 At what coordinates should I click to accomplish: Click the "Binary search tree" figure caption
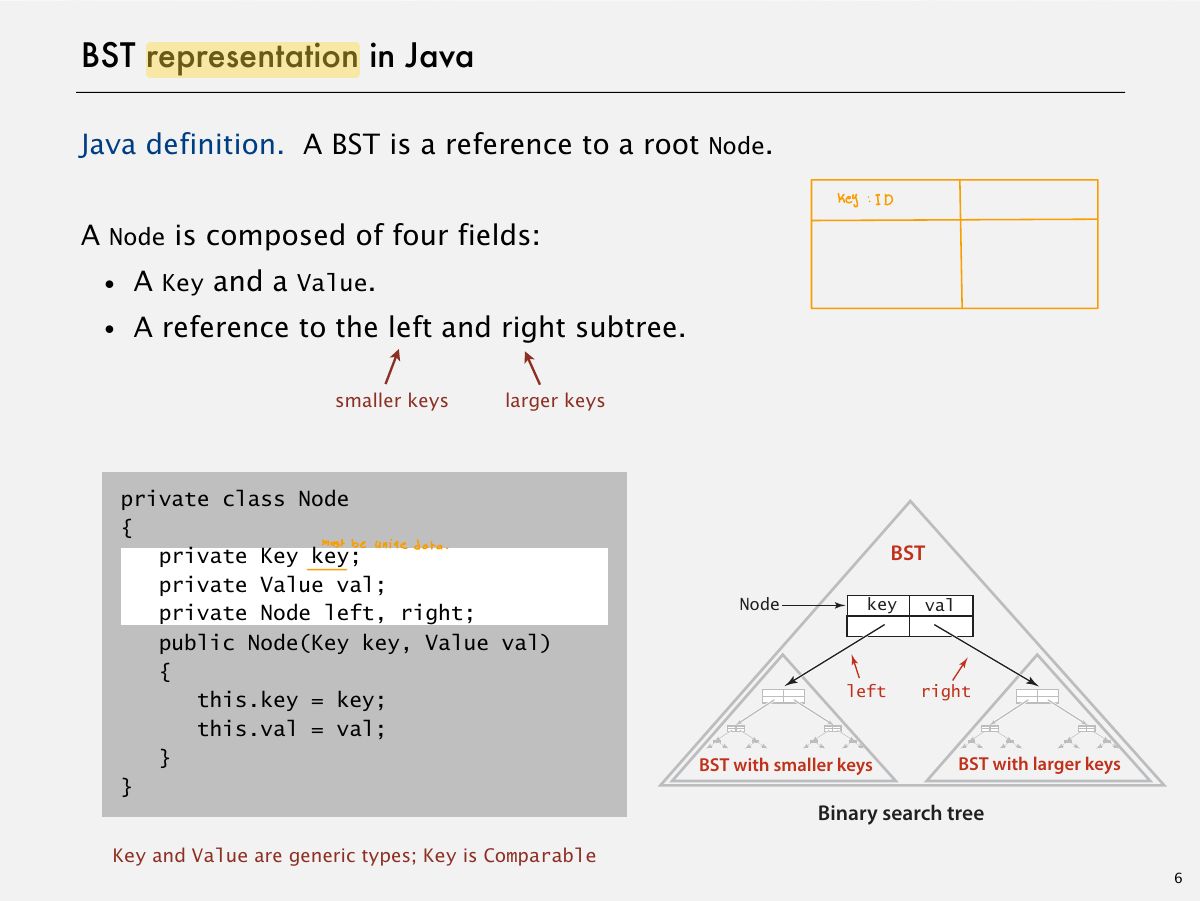pyautogui.click(x=901, y=813)
